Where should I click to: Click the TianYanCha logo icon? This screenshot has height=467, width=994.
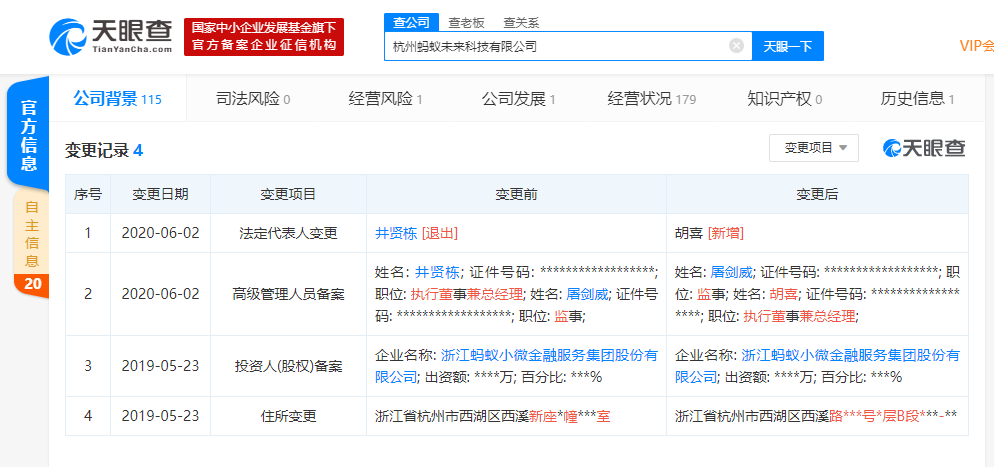pos(68,36)
